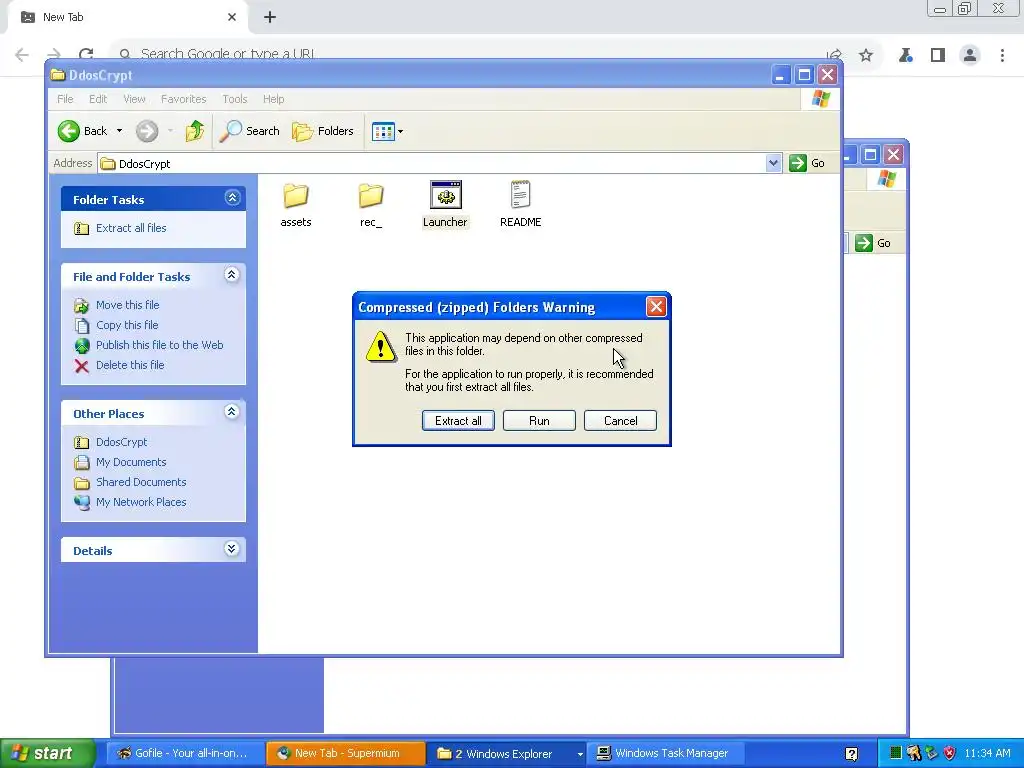The width and height of the screenshot is (1024, 768).
Task: Click the browser labs flask icon
Action: pos(905,56)
